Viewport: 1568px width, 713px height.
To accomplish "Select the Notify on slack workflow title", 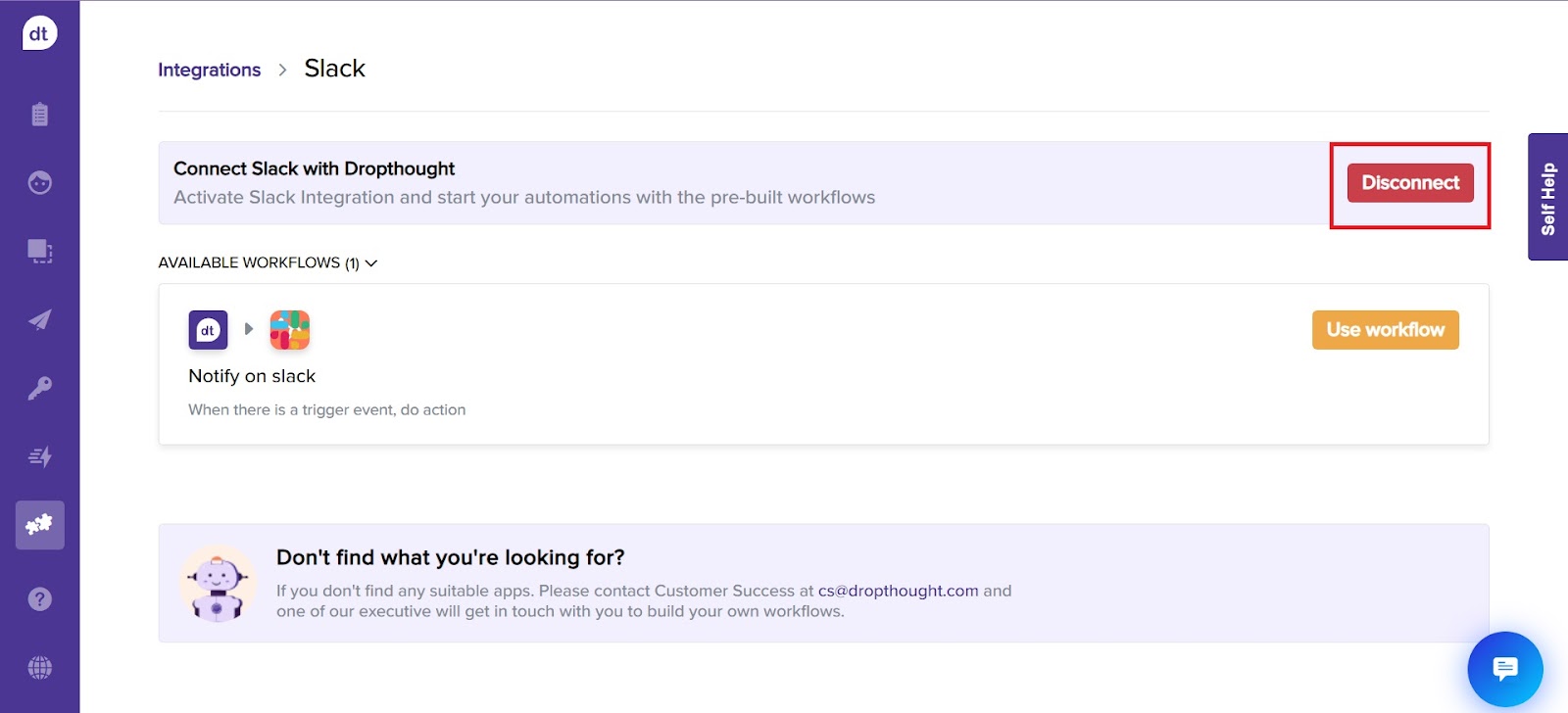I will point(252,376).
